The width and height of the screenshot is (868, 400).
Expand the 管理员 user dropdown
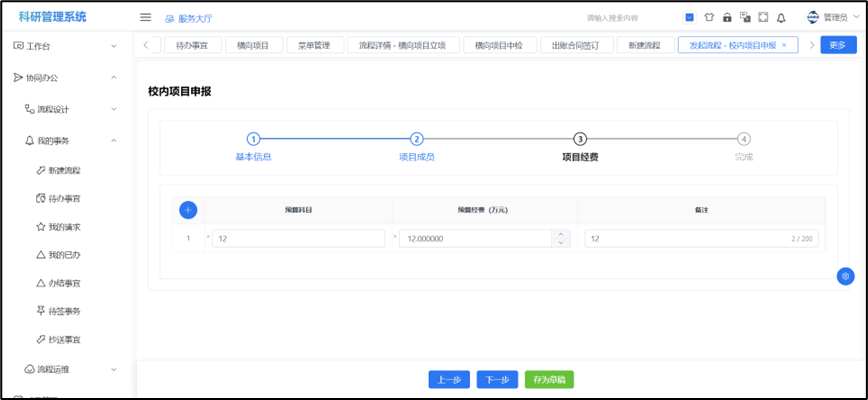coord(829,17)
